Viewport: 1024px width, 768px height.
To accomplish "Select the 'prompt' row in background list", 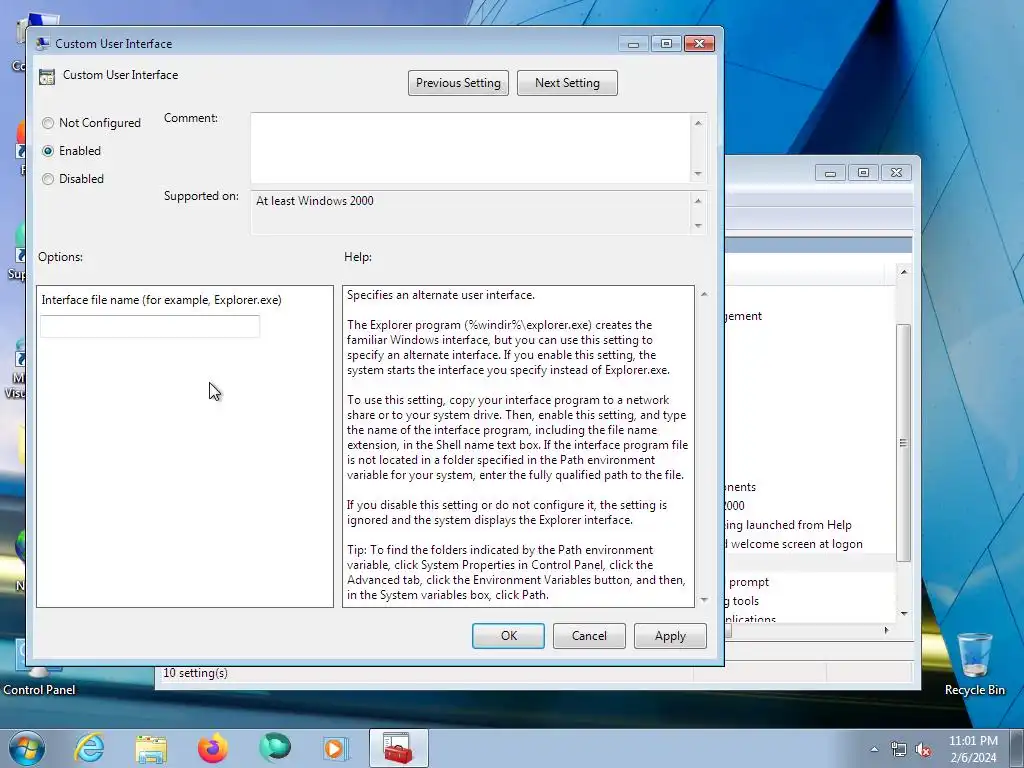I will (808, 581).
